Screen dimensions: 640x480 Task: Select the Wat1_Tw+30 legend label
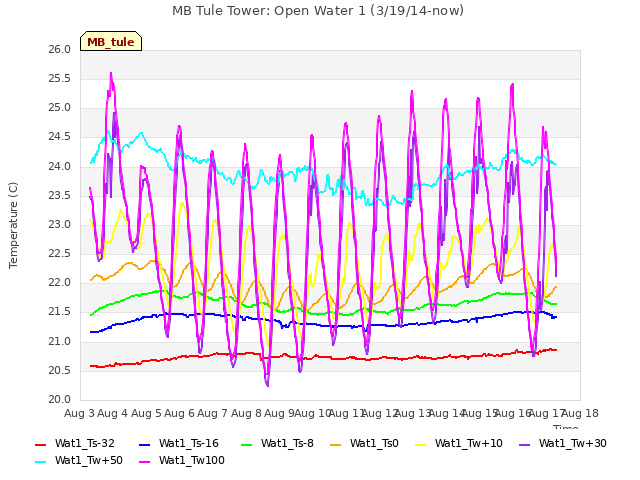click(x=573, y=444)
